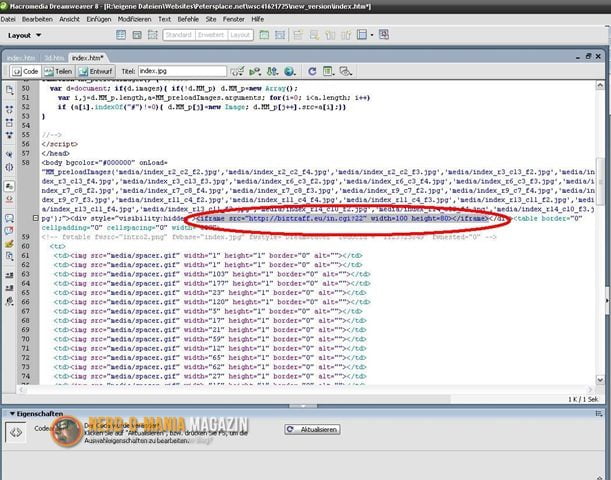
Task: Open the File Management dropdown
Action: point(272,71)
